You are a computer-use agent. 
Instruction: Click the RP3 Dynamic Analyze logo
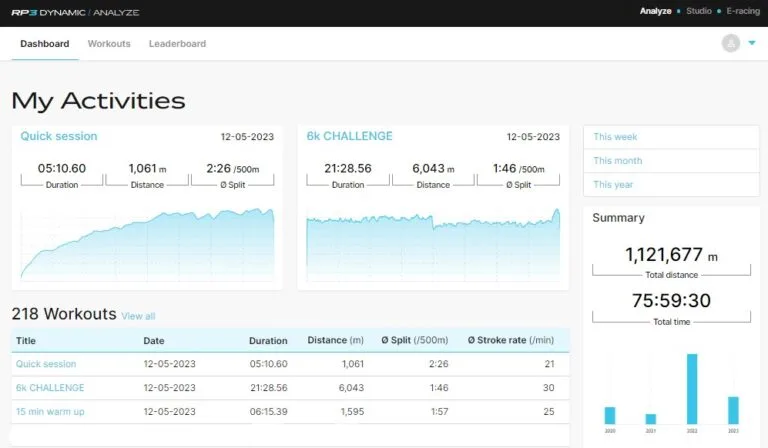click(75, 12)
